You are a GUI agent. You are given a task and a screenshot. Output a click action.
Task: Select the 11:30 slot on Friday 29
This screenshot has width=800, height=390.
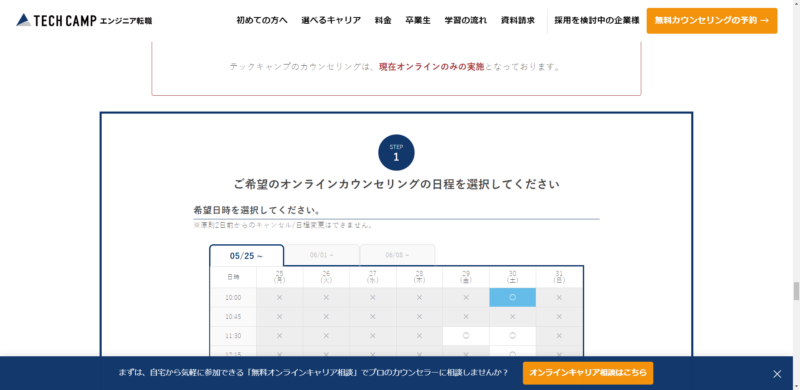coord(466,336)
